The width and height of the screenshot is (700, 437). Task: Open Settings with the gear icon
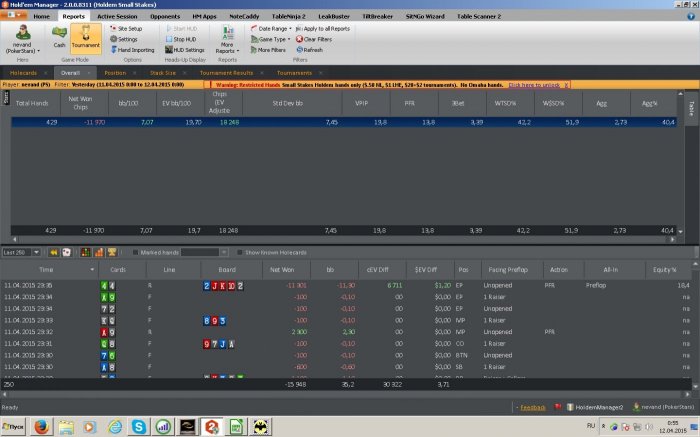124,39
